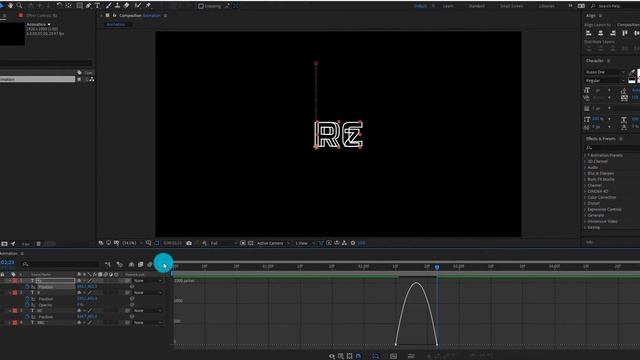Open Active Camera view dropdown
640x360 pixels.
pos(273,243)
